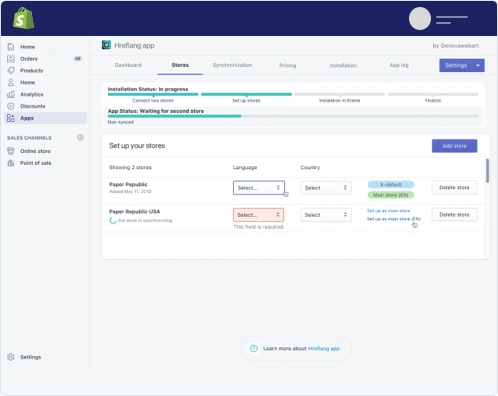Click the Analytics bar chart icon
Screen dimensions: 498x396
point(11,94)
